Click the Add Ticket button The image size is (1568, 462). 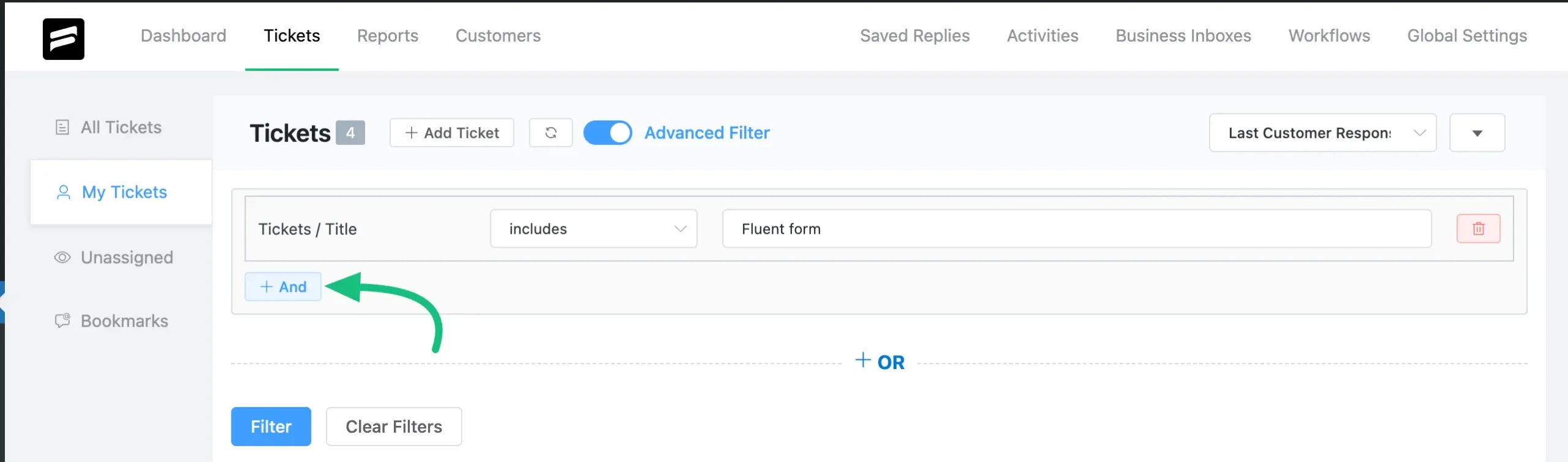point(451,133)
